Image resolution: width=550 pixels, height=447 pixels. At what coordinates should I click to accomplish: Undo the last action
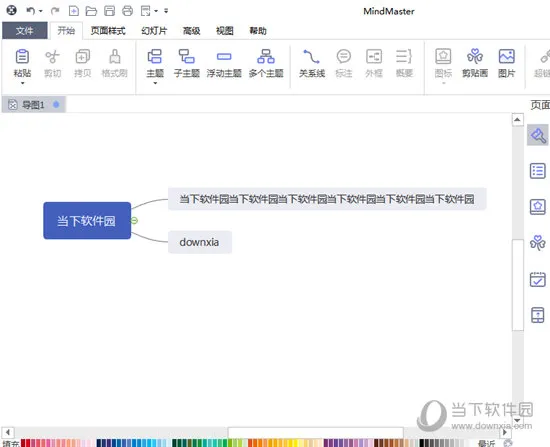click(31, 11)
